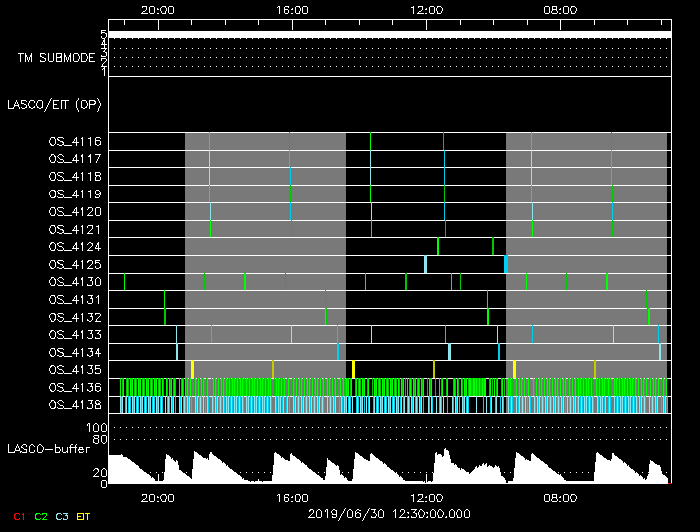Screen dimensions: 700x532
Task: Click the LASCO-buffer 20 scale value
Action: pos(100,473)
